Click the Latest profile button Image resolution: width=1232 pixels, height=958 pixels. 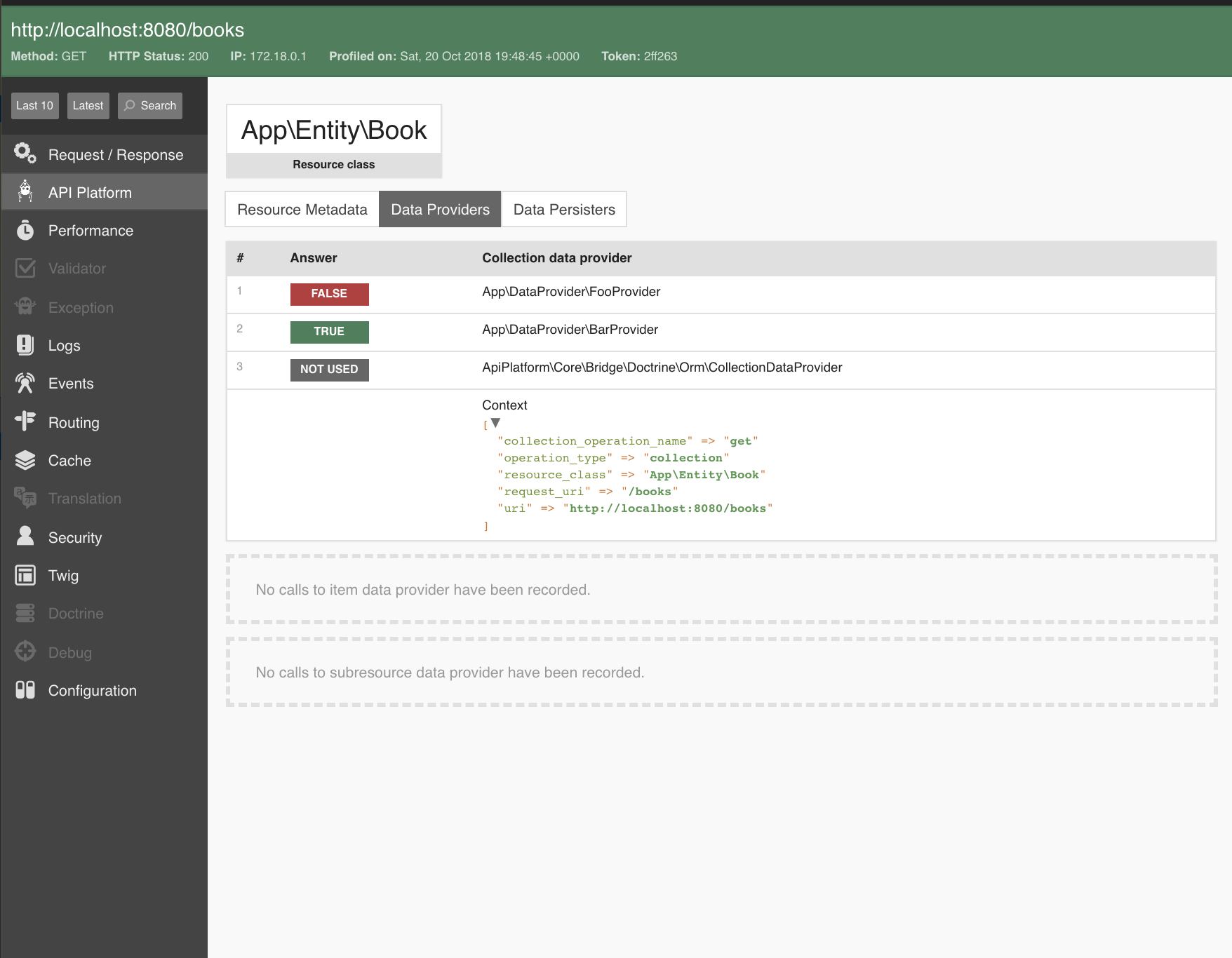pyautogui.click(x=88, y=105)
